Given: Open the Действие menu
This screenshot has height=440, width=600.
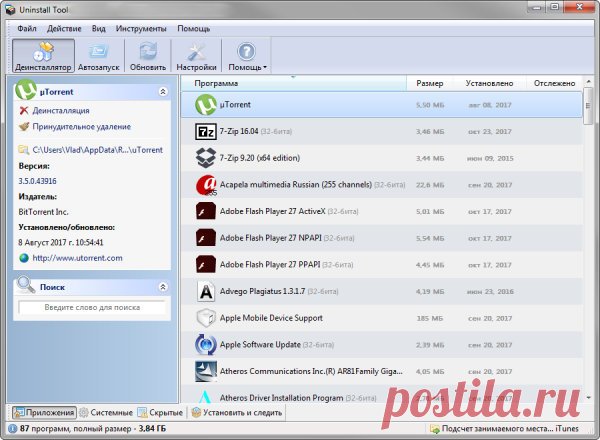Looking at the screenshot, I should (64, 29).
